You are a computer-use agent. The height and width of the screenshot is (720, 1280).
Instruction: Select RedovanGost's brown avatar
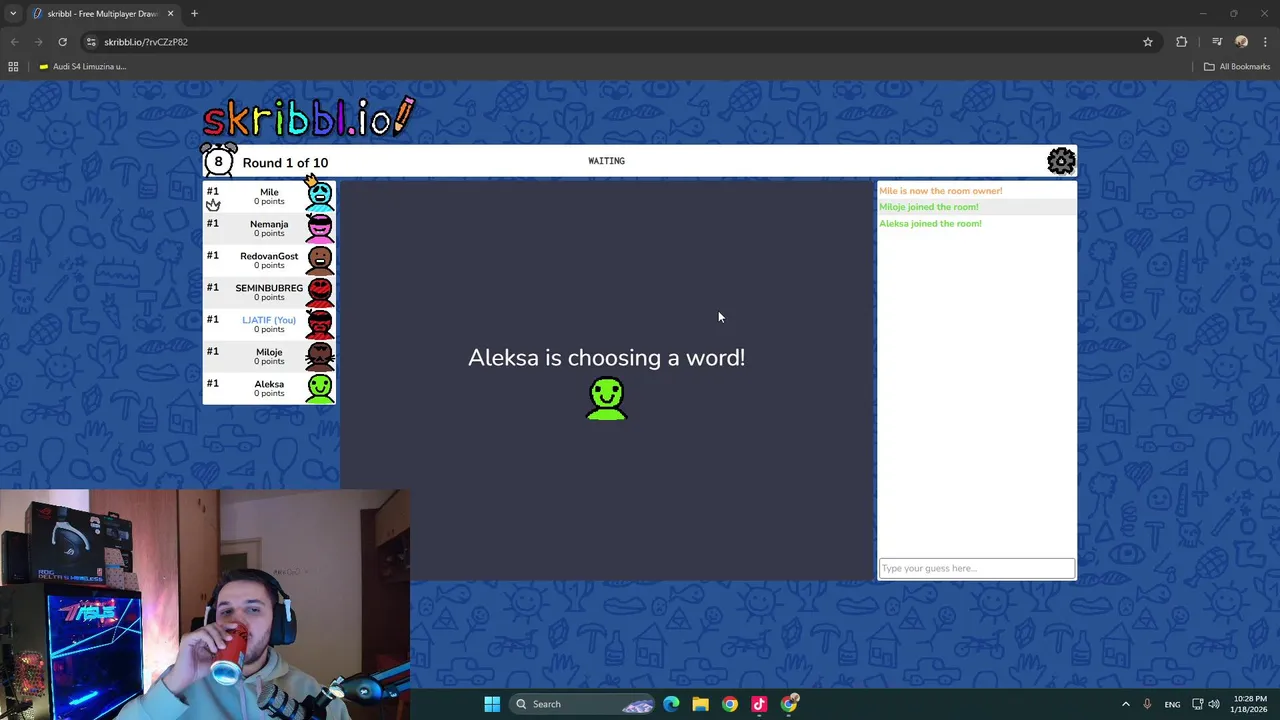coord(320,260)
